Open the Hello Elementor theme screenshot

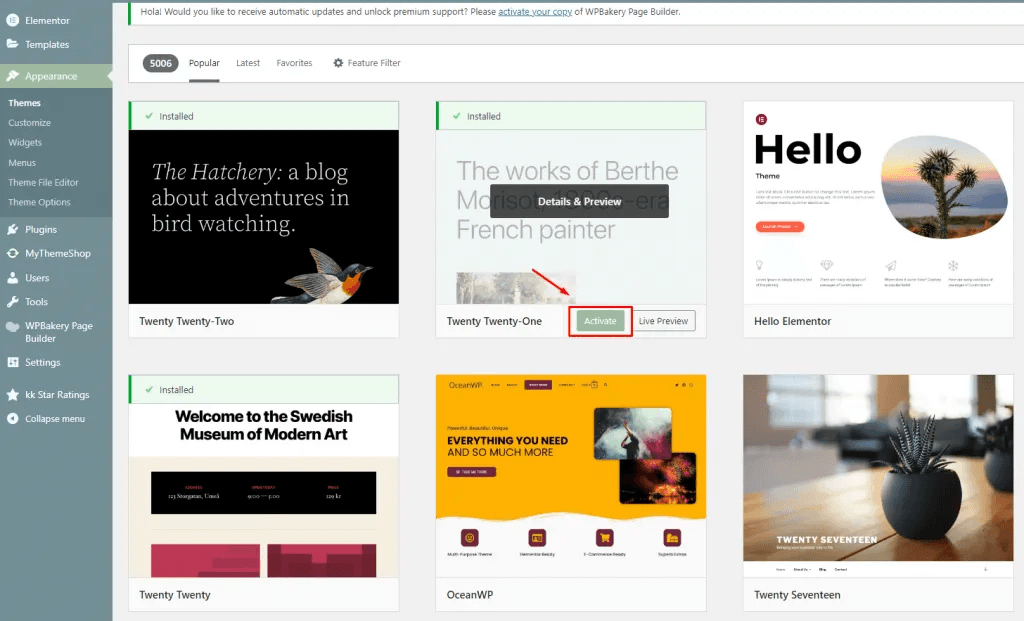pyautogui.click(x=878, y=203)
